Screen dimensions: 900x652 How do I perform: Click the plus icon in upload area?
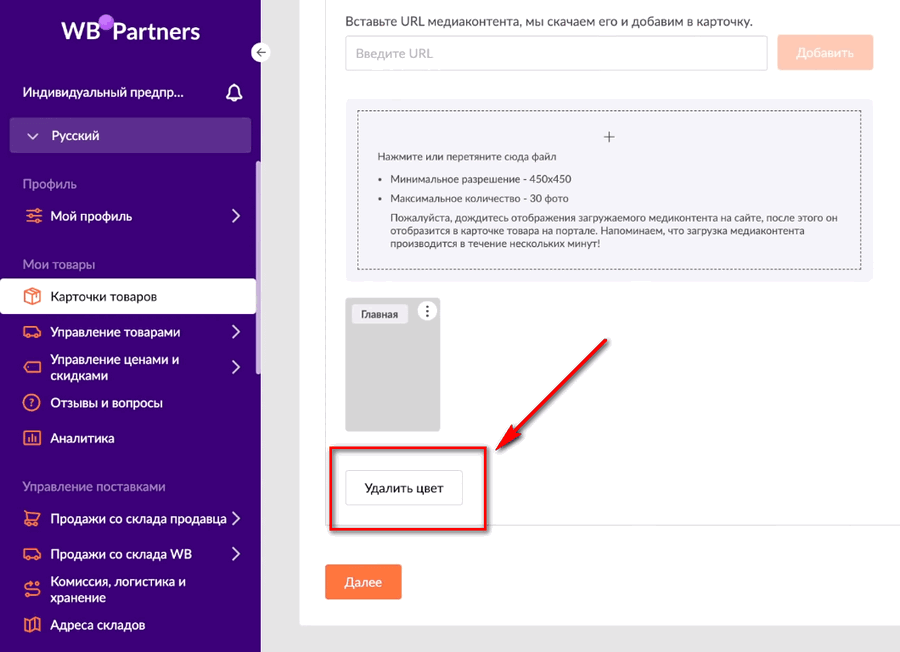(609, 137)
